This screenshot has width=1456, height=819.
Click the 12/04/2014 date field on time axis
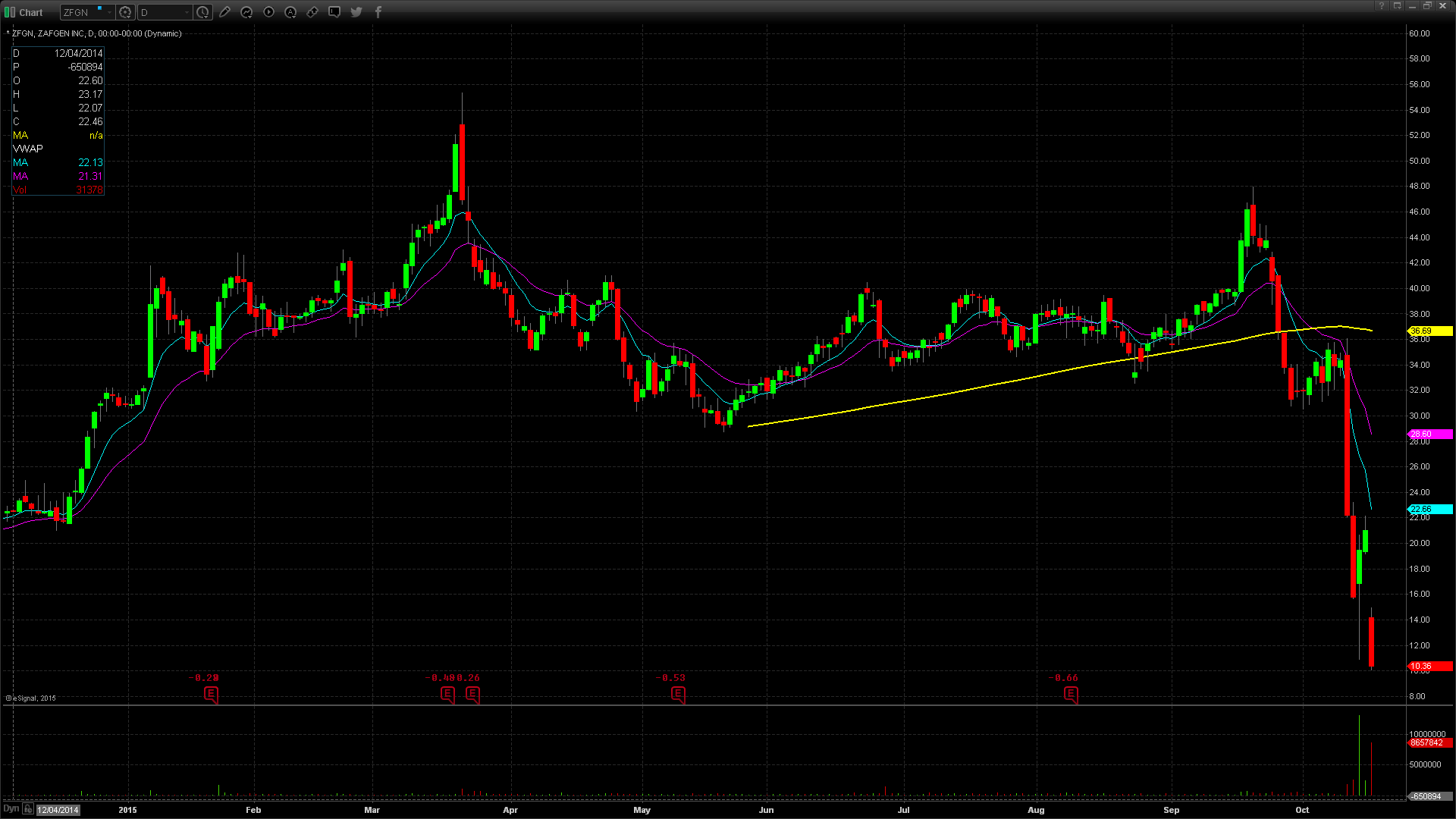click(x=58, y=810)
